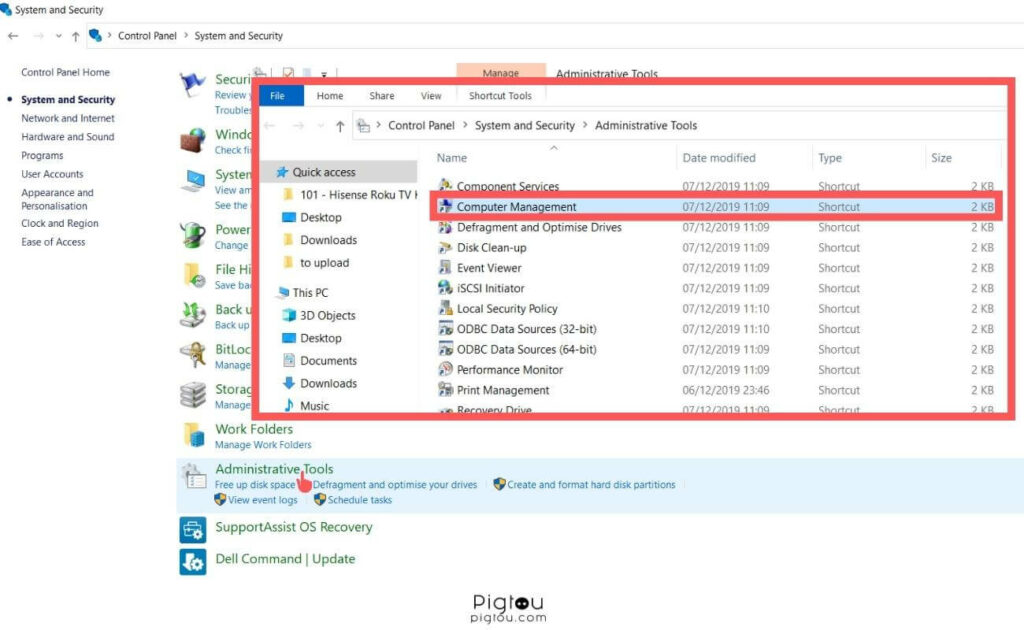Image resolution: width=1024 pixels, height=630 pixels.
Task: Click the Computer Management shortcut icon
Action: (x=446, y=207)
